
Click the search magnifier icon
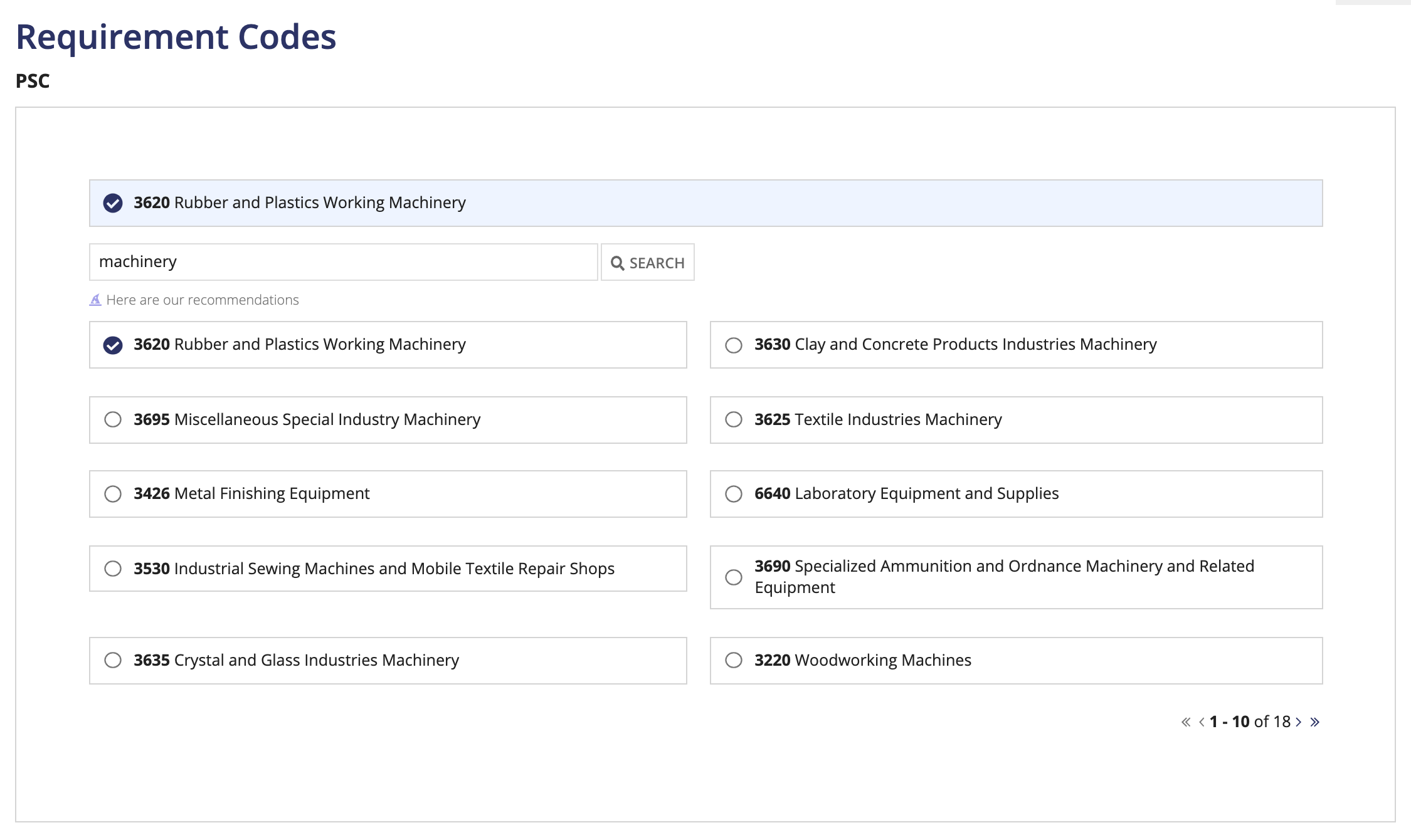click(618, 263)
